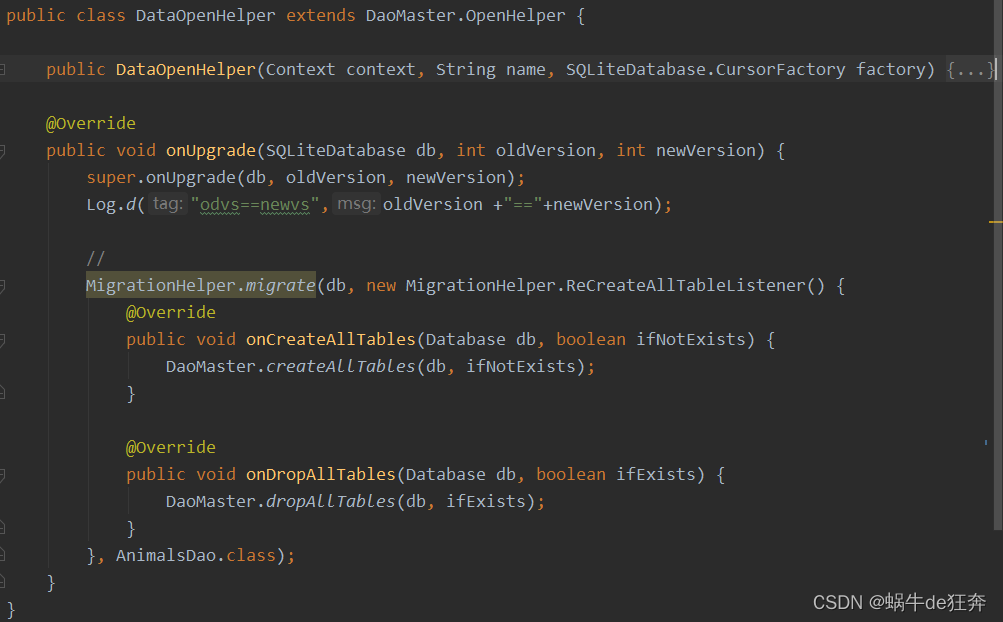
Task: Click the 'extends' keyword
Action: [320, 15]
